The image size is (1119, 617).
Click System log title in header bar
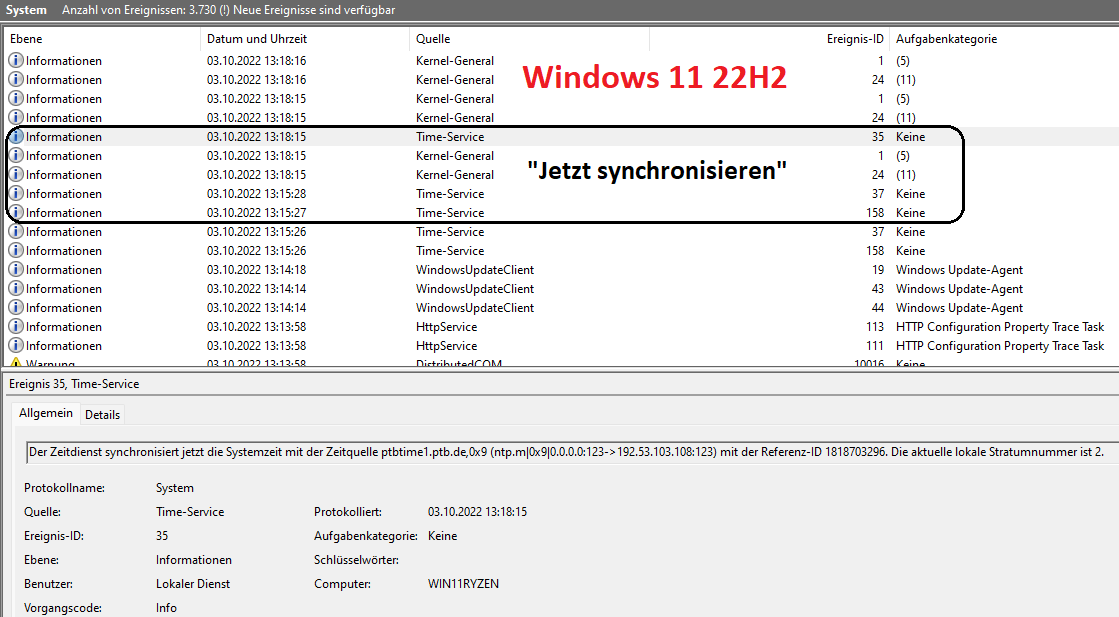[26, 10]
